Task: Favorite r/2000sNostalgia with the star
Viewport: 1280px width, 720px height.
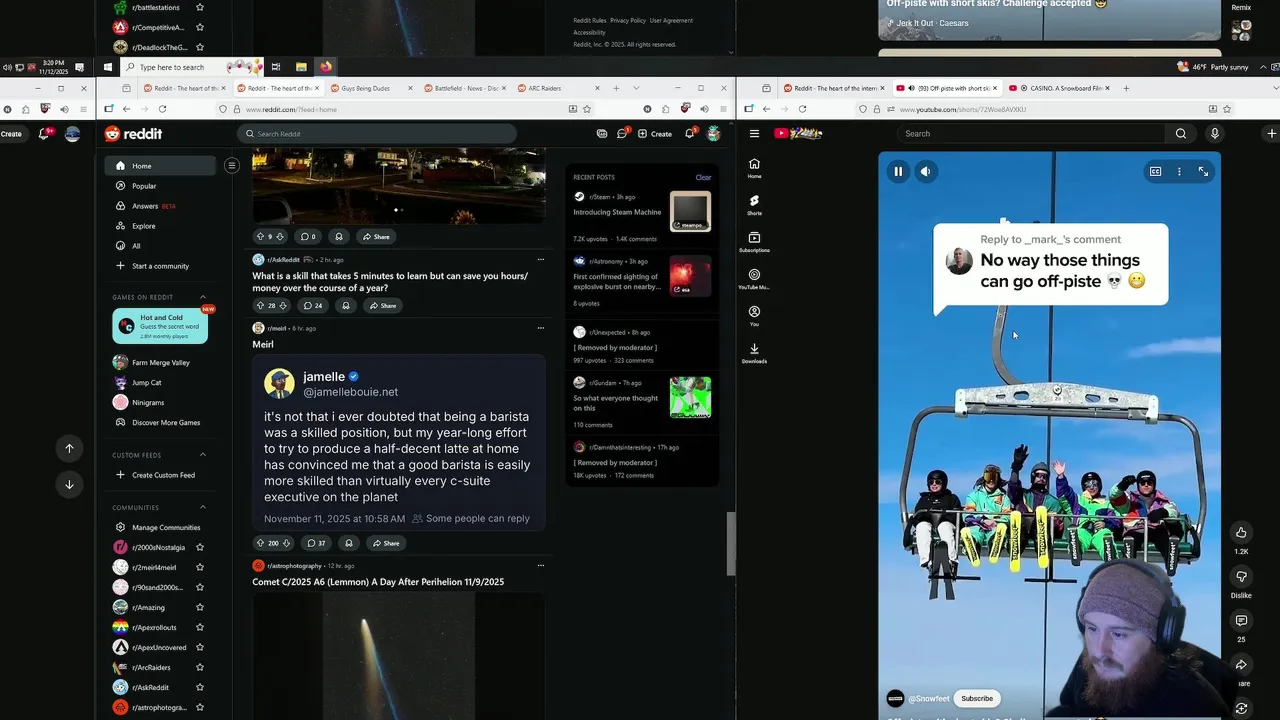Action: click(x=200, y=547)
